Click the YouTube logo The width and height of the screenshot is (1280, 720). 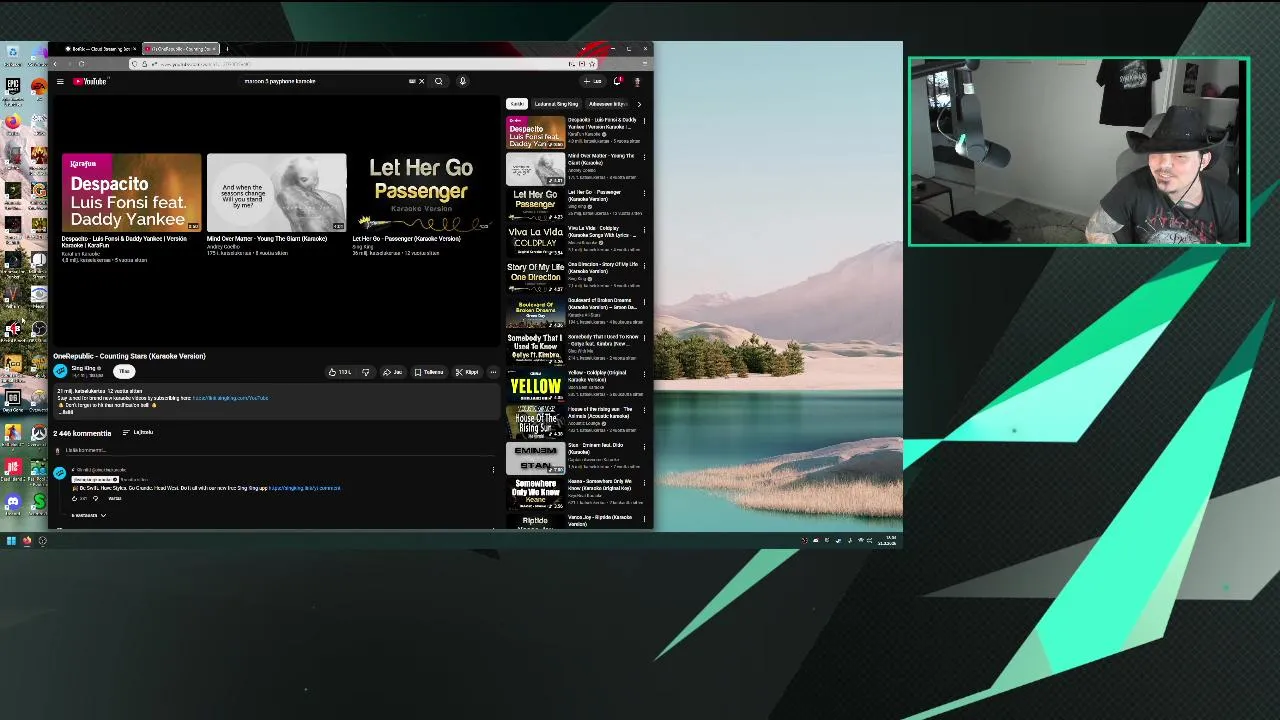89,81
